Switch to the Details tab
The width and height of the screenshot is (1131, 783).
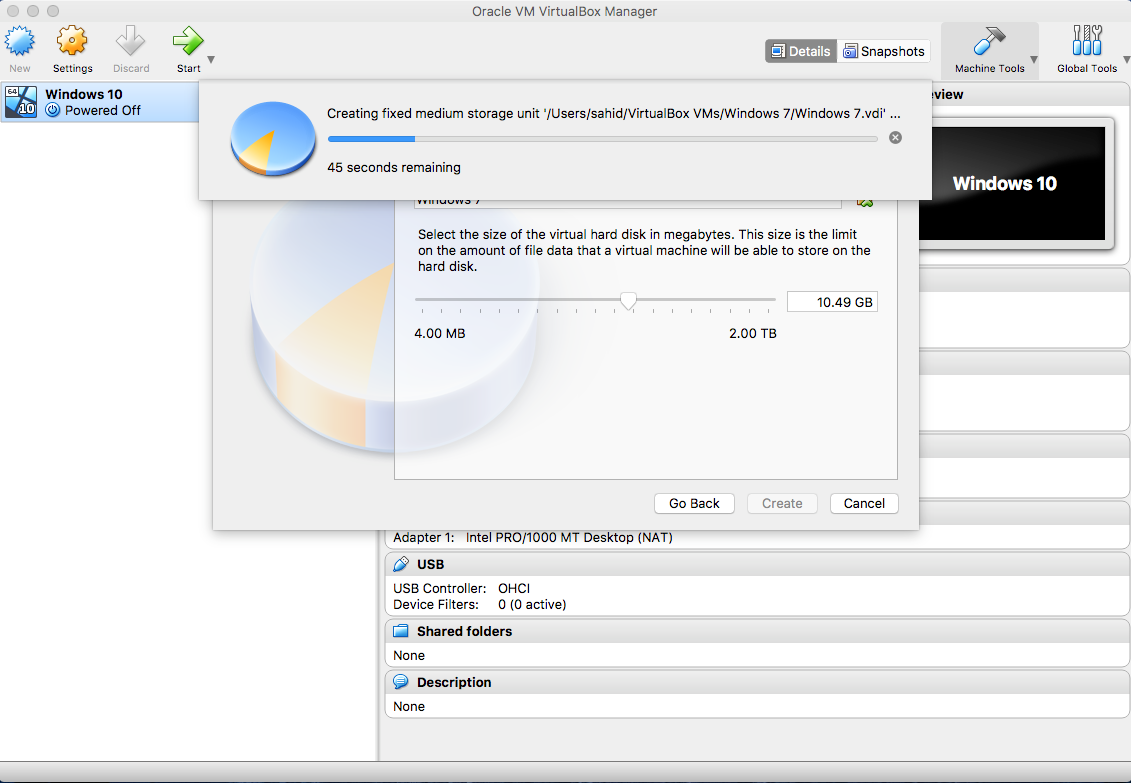click(x=801, y=51)
